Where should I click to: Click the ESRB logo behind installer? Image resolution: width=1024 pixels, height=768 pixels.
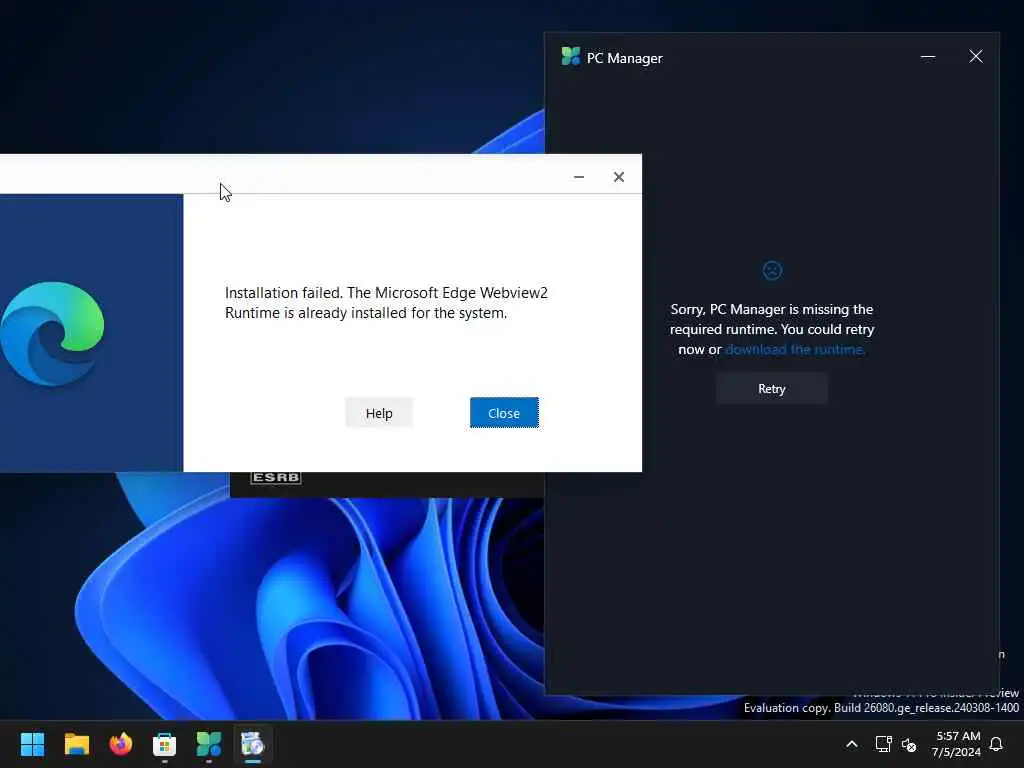click(276, 477)
